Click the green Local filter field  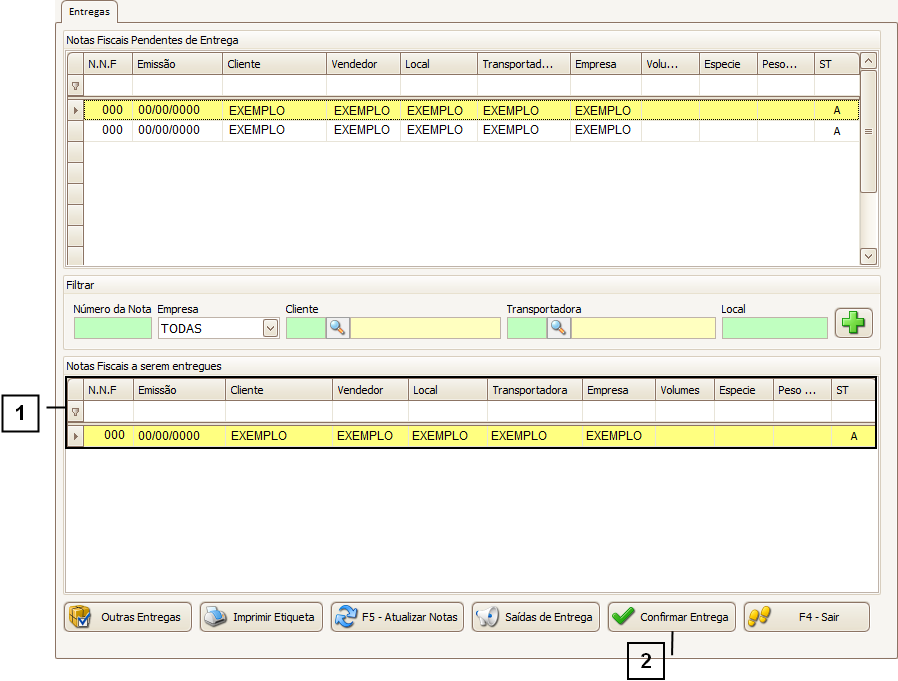click(x=774, y=328)
